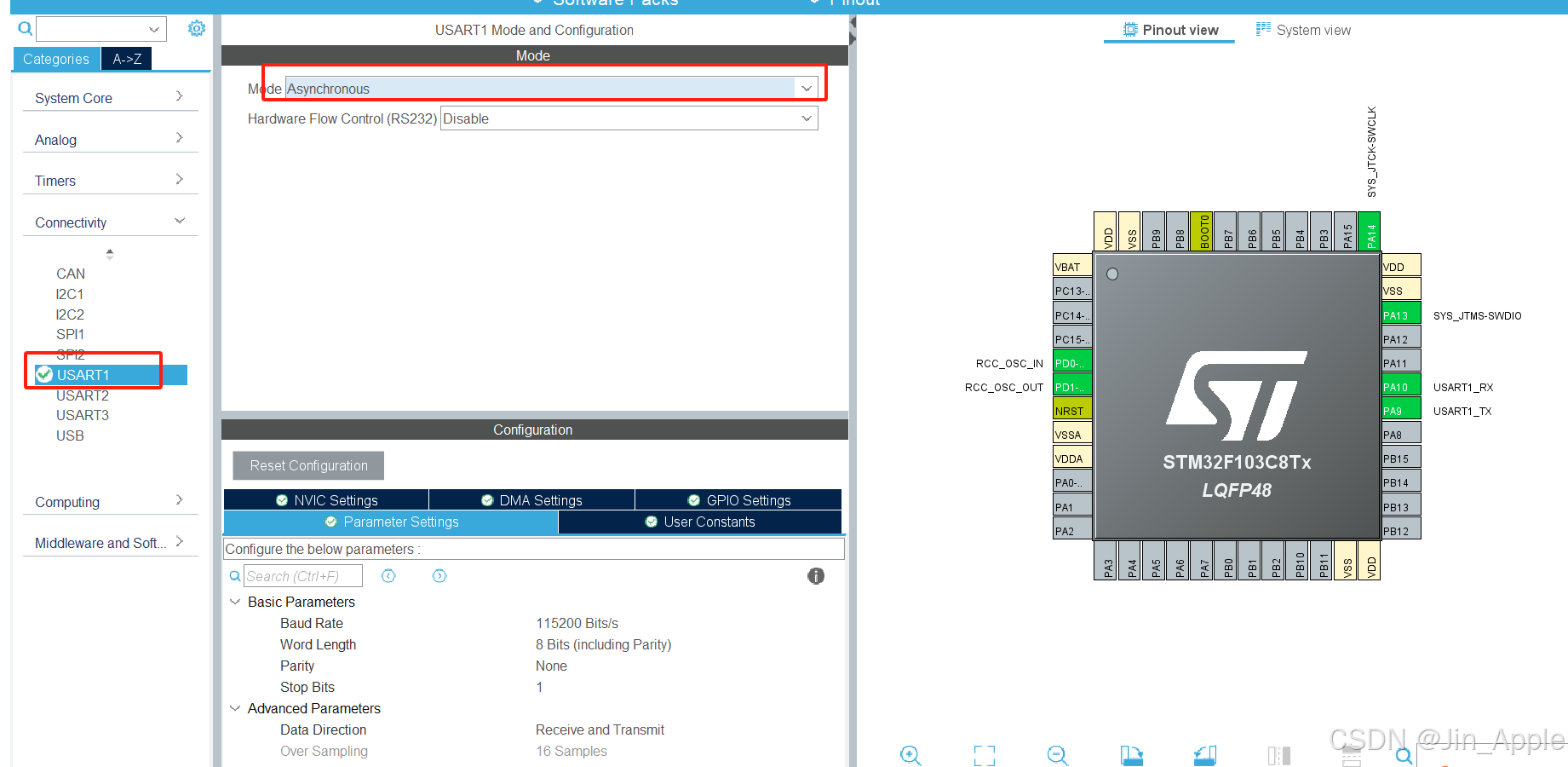
Task: Click the split view icon in pinout toolbar
Action: click(1278, 755)
